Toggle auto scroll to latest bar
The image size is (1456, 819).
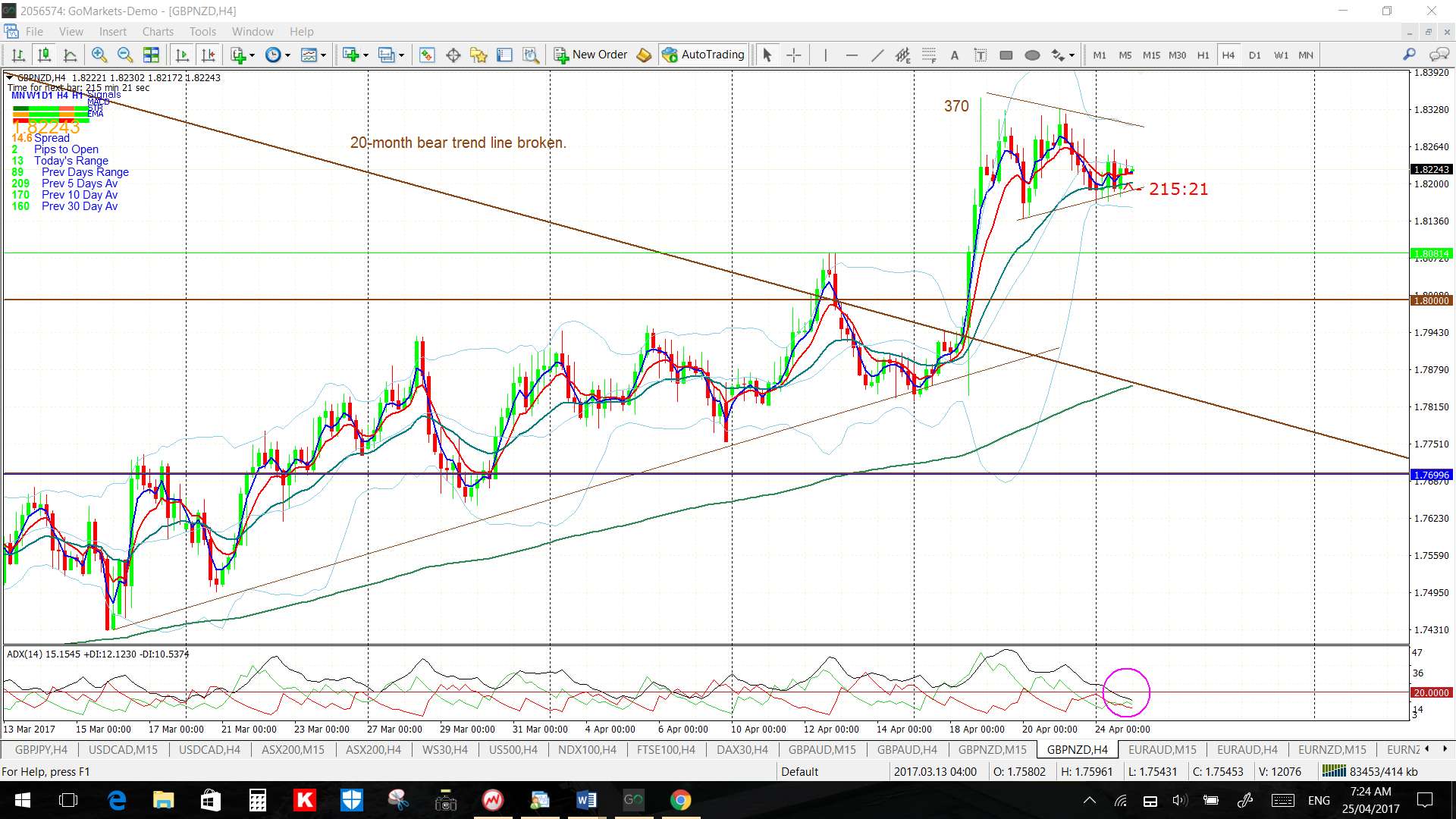(182, 55)
